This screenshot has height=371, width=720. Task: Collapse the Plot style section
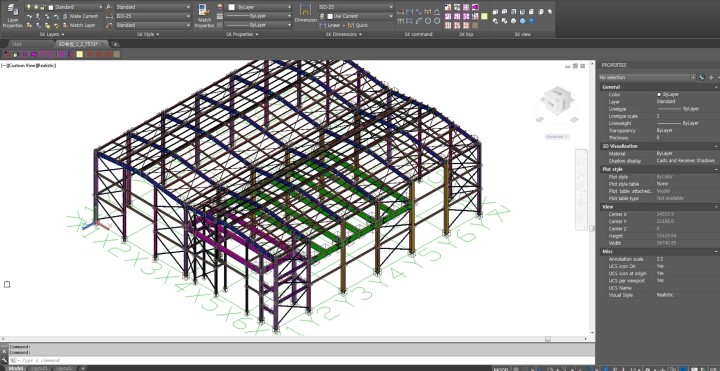point(715,169)
